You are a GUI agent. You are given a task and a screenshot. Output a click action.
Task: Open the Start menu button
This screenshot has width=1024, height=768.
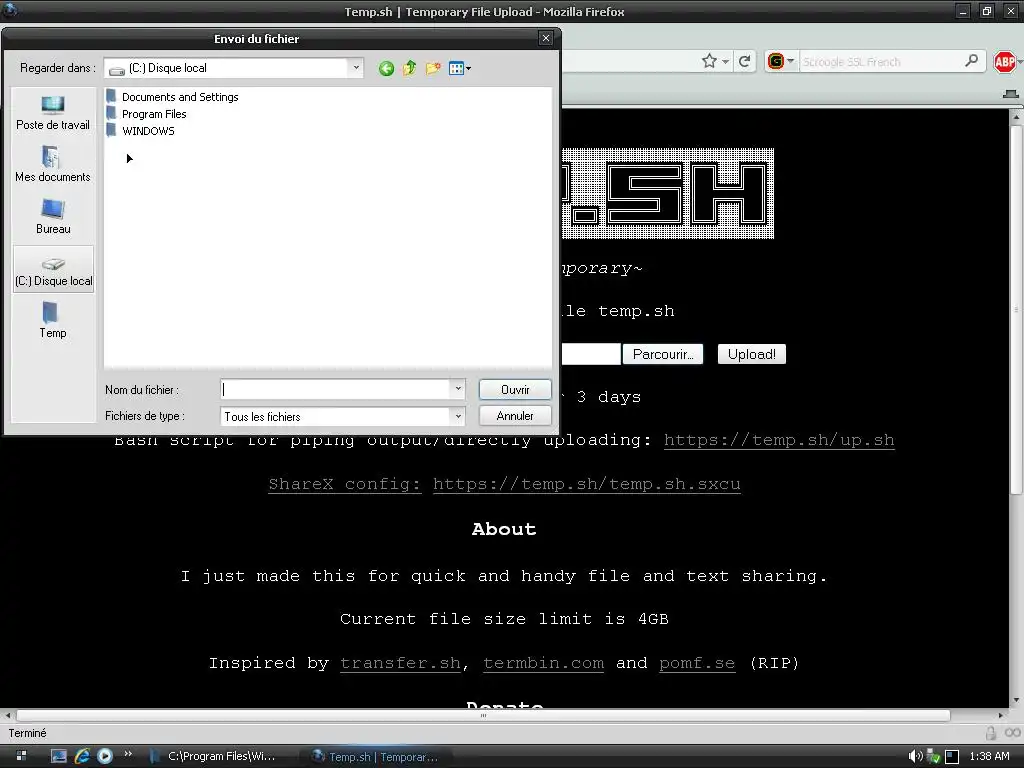pos(21,756)
